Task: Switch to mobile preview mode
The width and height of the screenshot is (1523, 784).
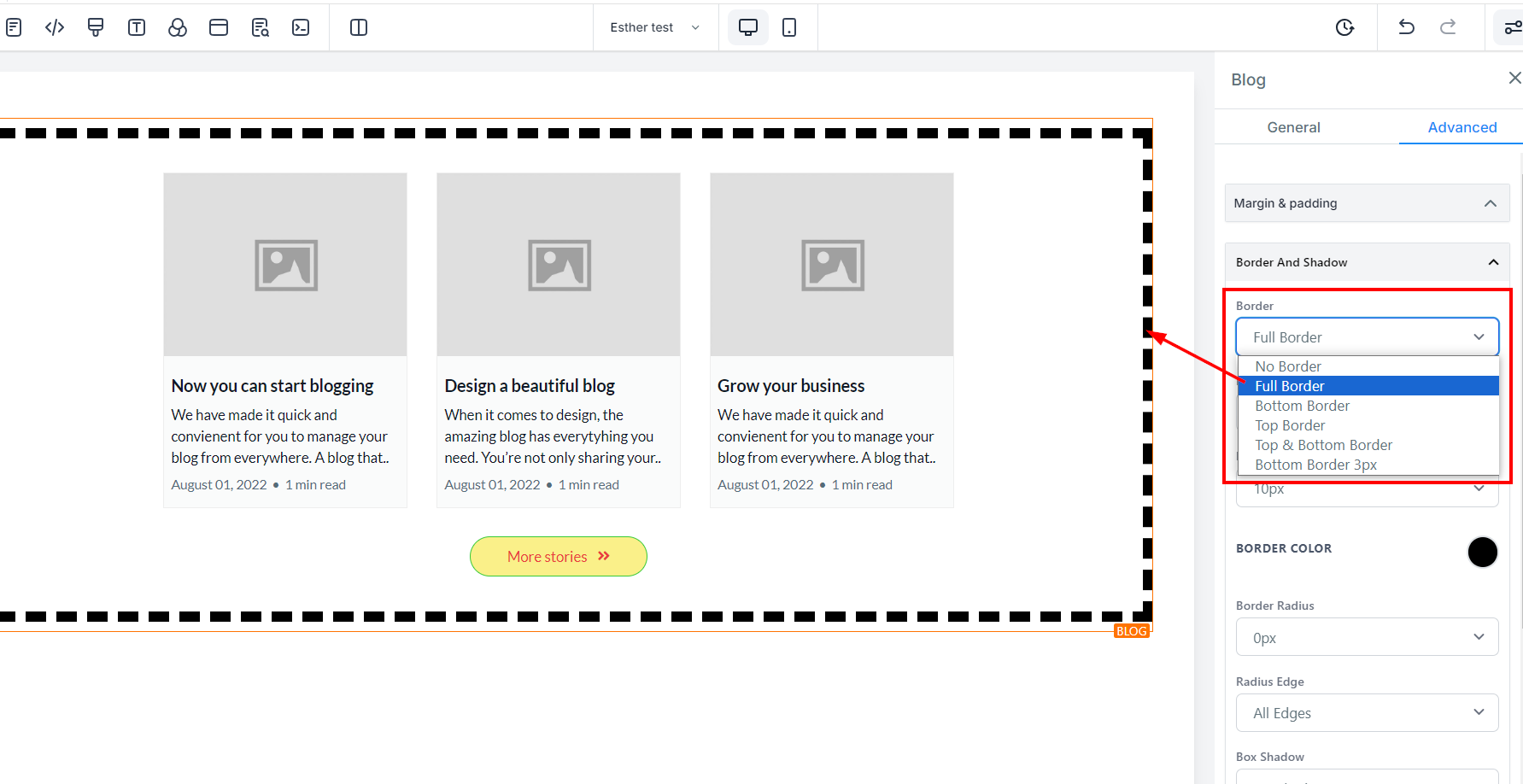Action: click(789, 27)
